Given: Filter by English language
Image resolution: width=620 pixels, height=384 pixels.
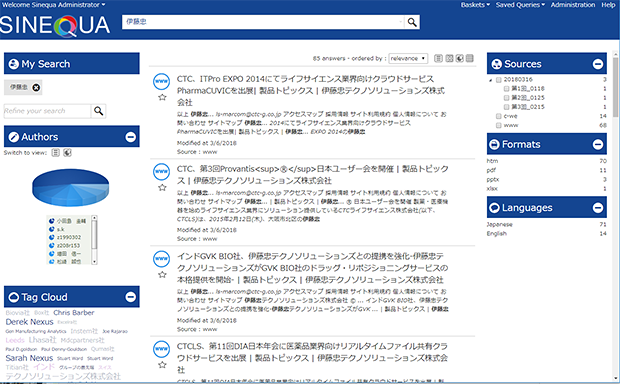Looking at the screenshot, I should (x=497, y=234).
